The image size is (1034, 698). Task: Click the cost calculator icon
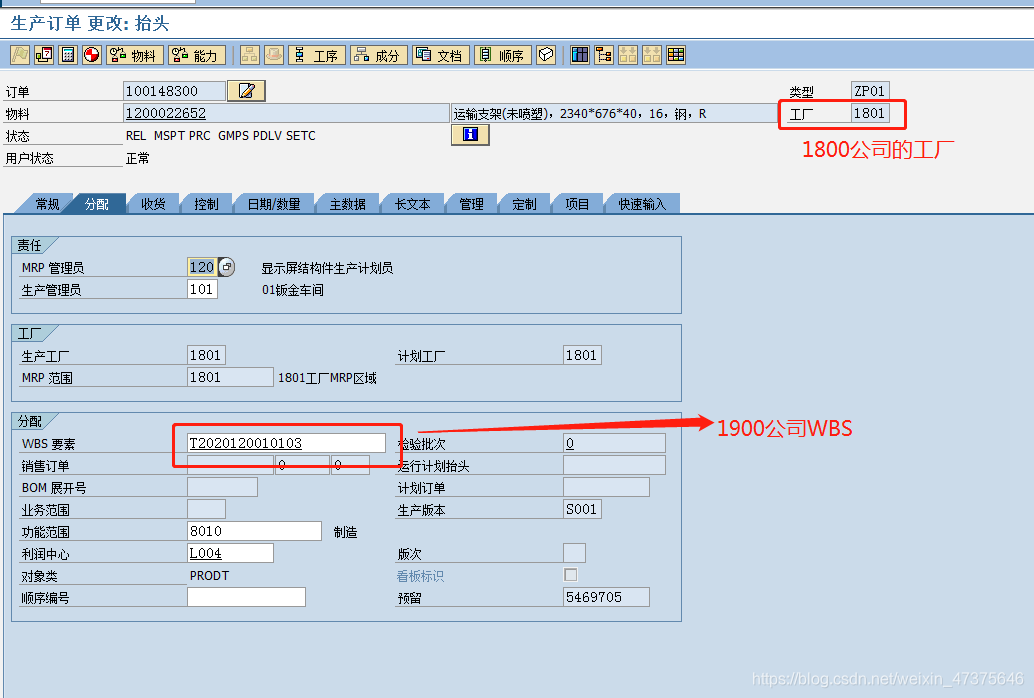(68, 55)
